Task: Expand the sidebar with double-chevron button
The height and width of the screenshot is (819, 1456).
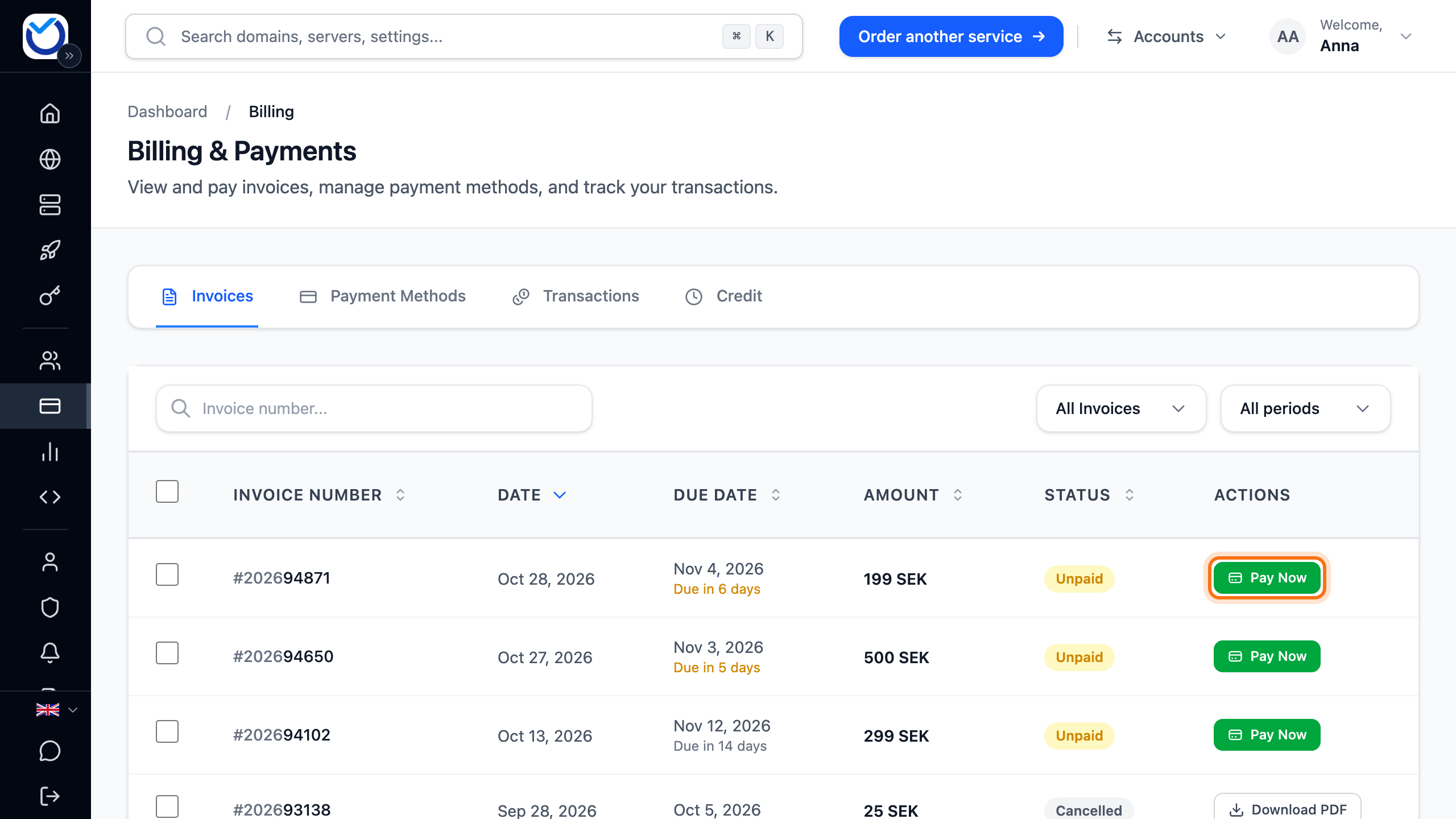Action: (69, 56)
